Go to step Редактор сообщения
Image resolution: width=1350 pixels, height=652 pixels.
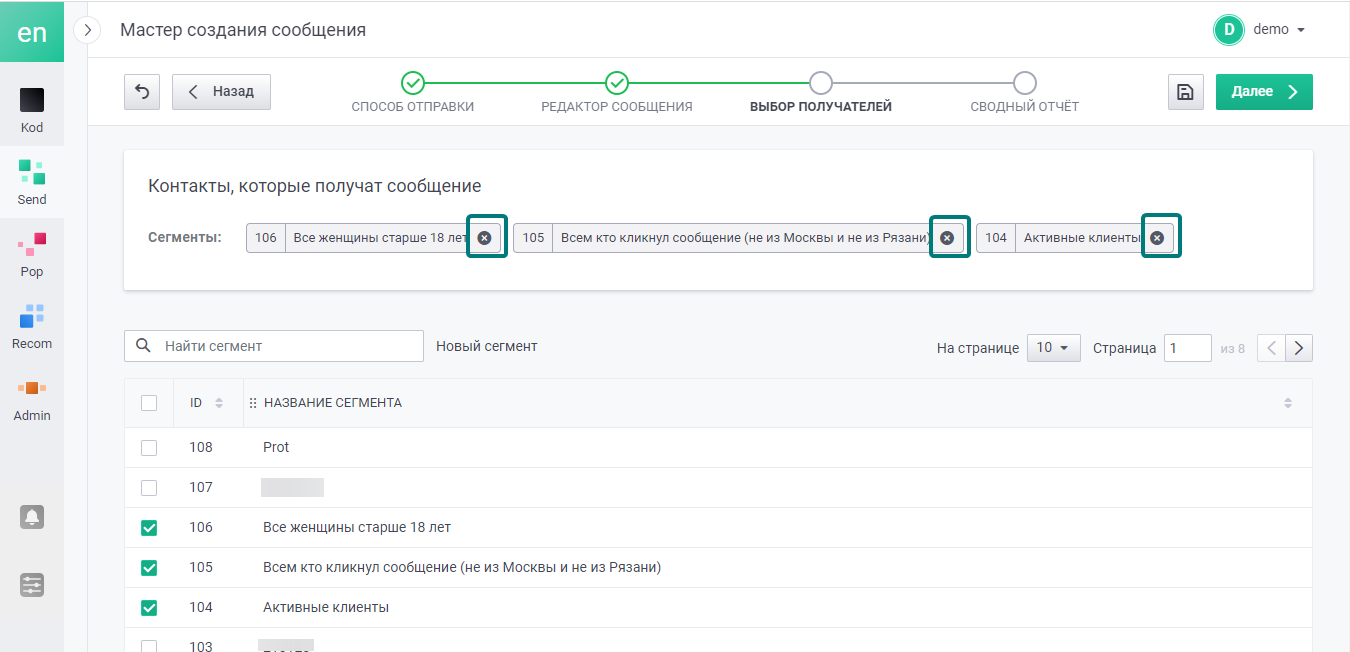click(x=617, y=92)
